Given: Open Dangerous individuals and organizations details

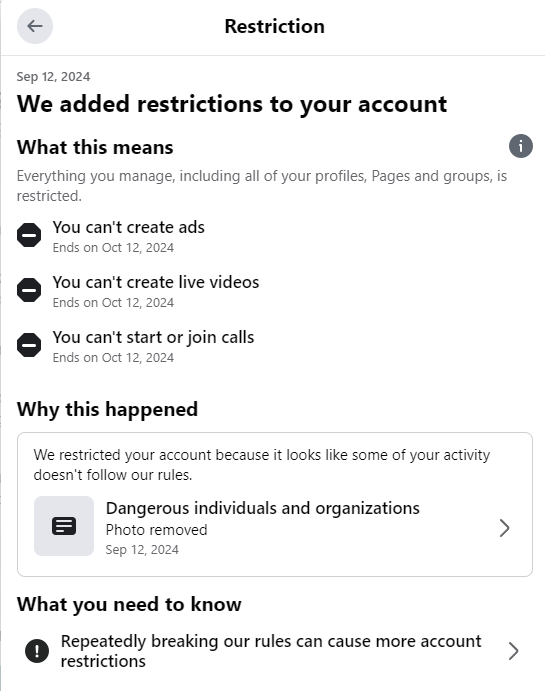Looking at the screenshot, I should (274, 527).
